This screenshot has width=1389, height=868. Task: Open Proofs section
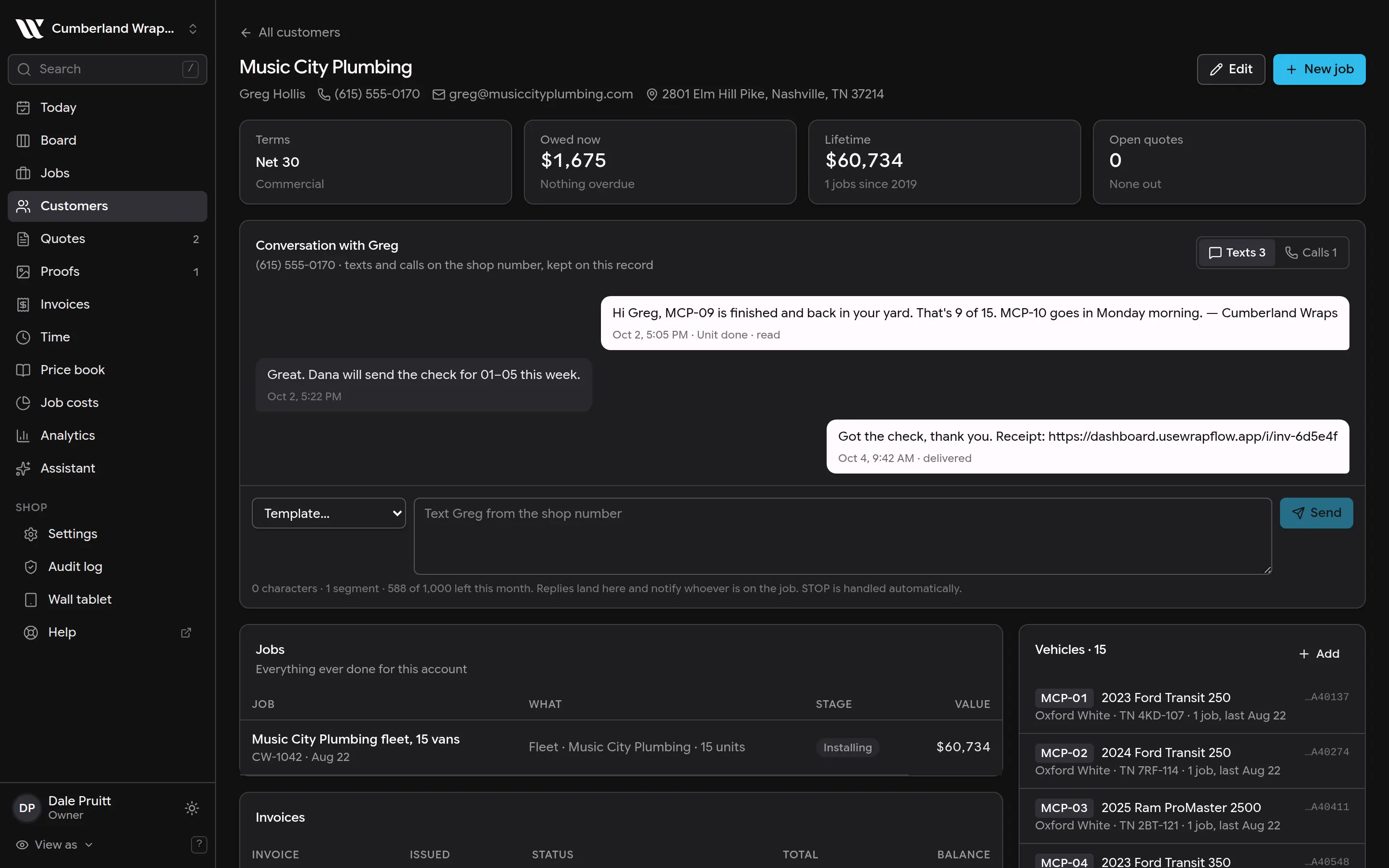(108, 271)
